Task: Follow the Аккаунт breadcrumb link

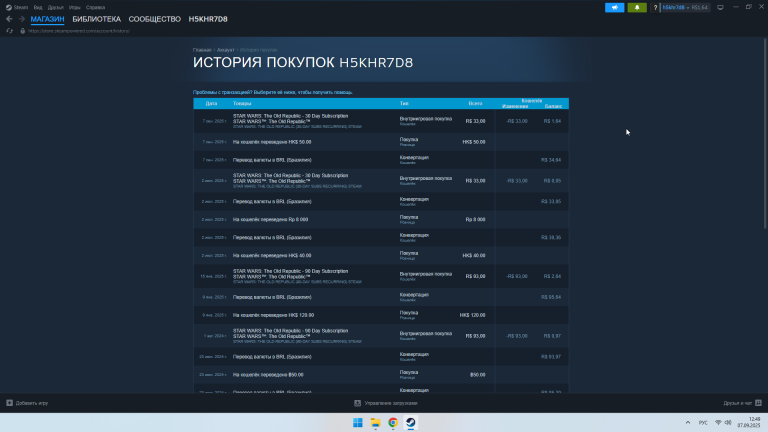Action: [x=225, y=50]
